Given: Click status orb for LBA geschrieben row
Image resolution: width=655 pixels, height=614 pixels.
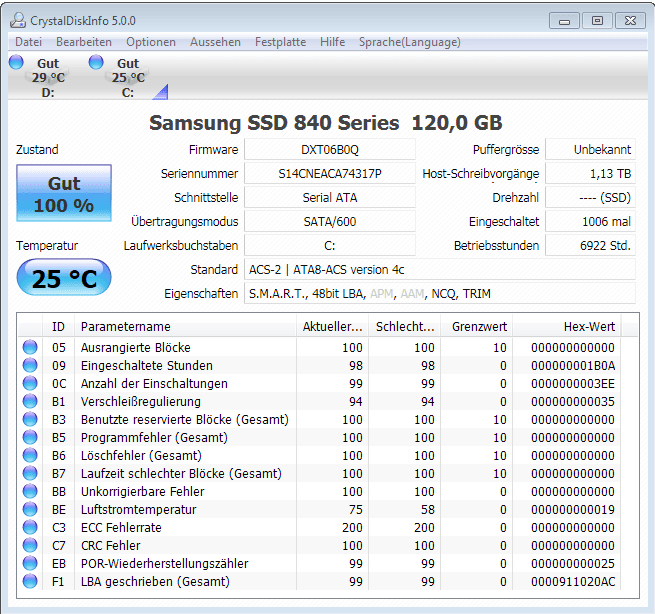Looking at the screenshot, I should [x=30, y=581].
